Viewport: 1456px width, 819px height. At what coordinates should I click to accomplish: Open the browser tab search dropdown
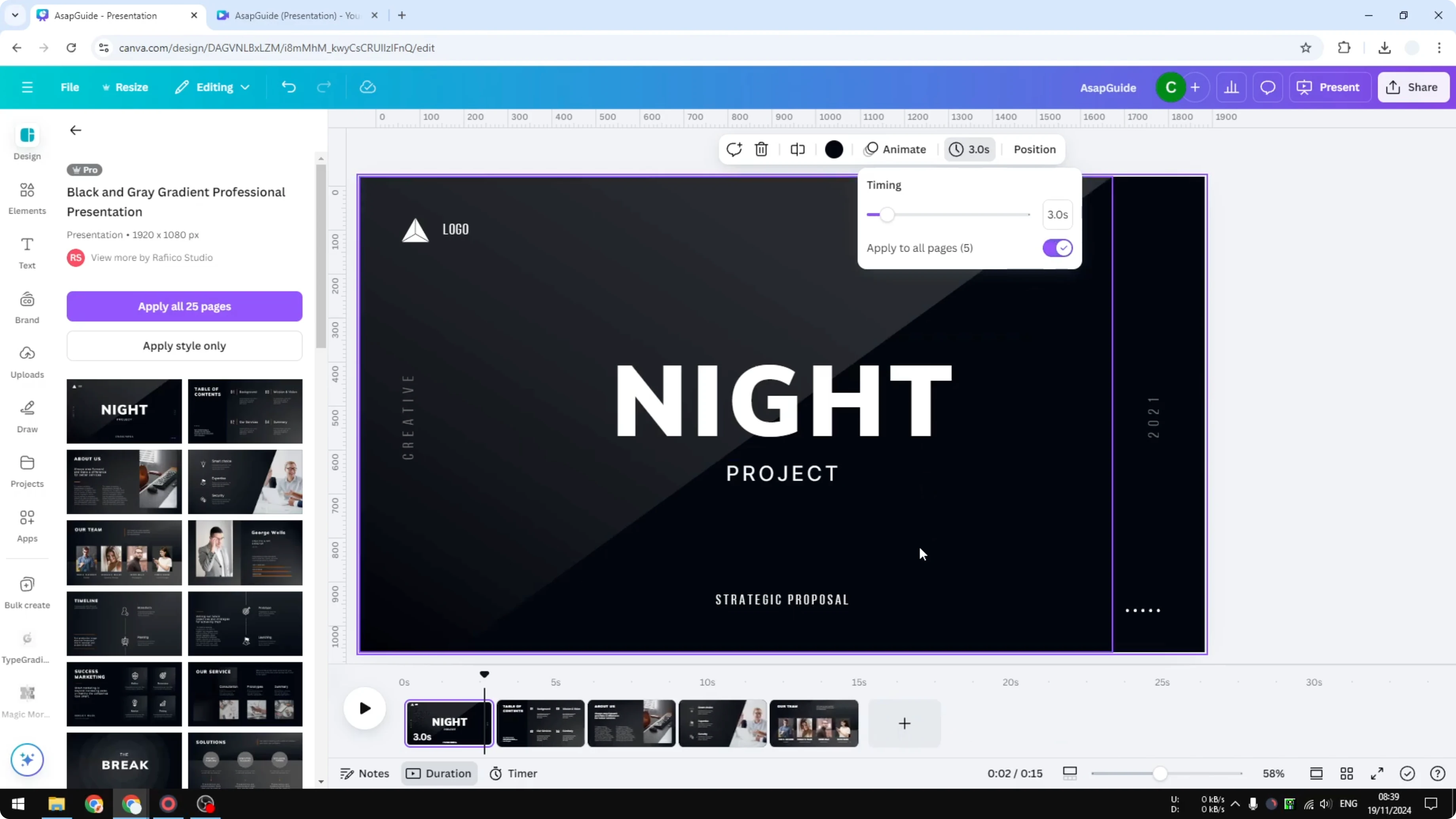(x=15, y=15)
